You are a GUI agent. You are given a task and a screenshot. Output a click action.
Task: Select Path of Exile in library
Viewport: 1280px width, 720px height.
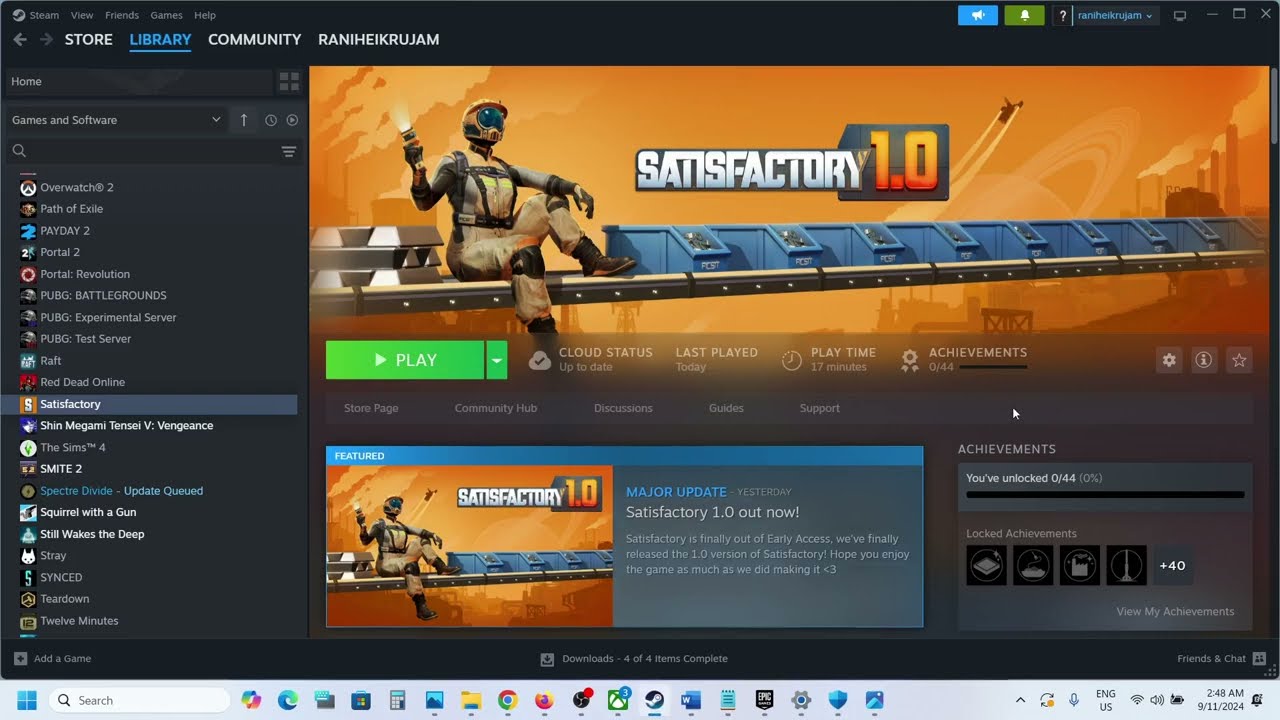click(x=71, y=209)
